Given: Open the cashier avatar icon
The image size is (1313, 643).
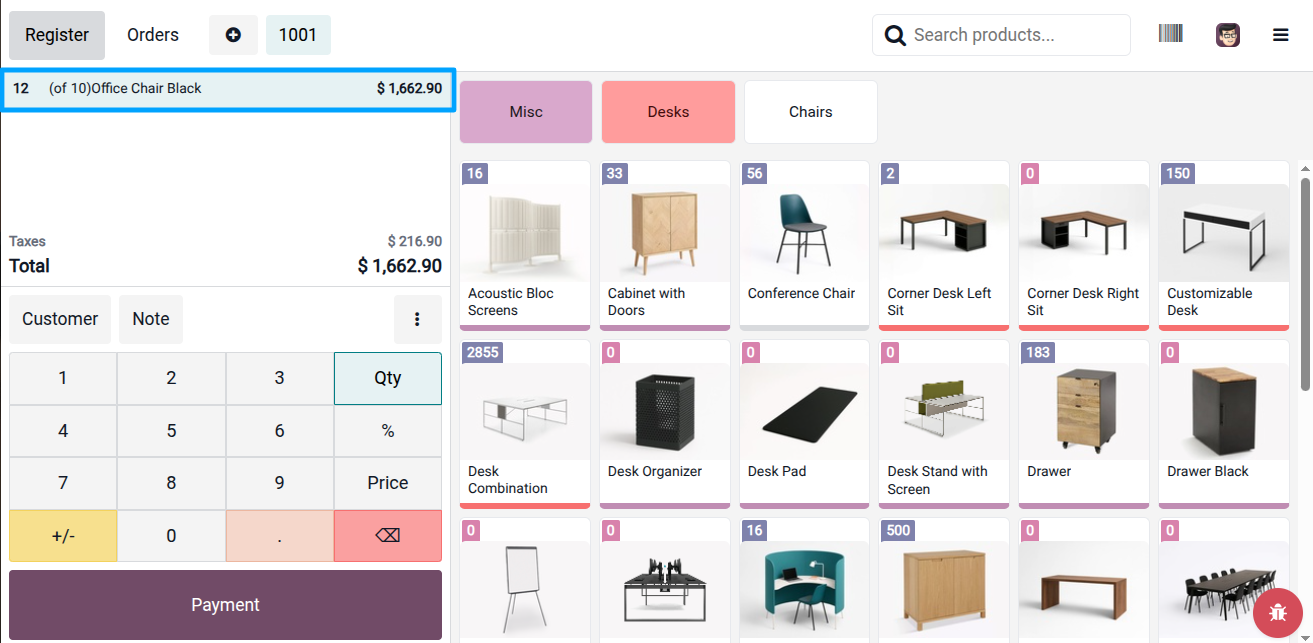Looking at the screenshot, I should click(1227, 34).
